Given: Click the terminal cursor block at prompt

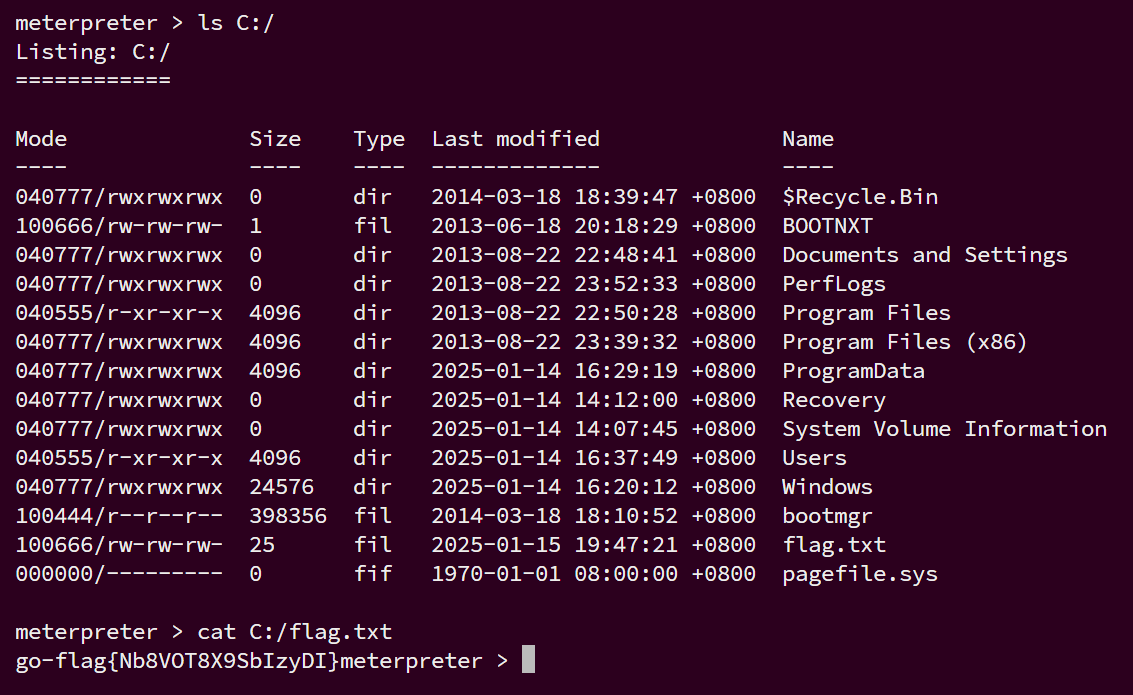Looking at the screenshot, I should click(x=528, y=659).
